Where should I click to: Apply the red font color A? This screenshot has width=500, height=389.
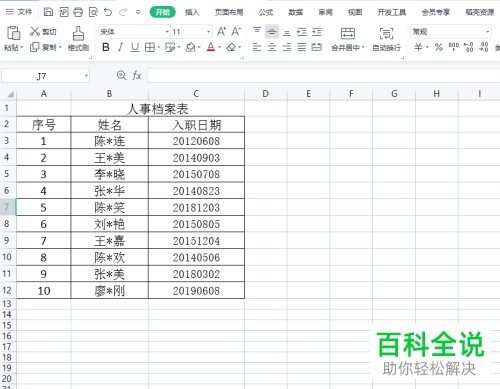click(x=210, y=47)
